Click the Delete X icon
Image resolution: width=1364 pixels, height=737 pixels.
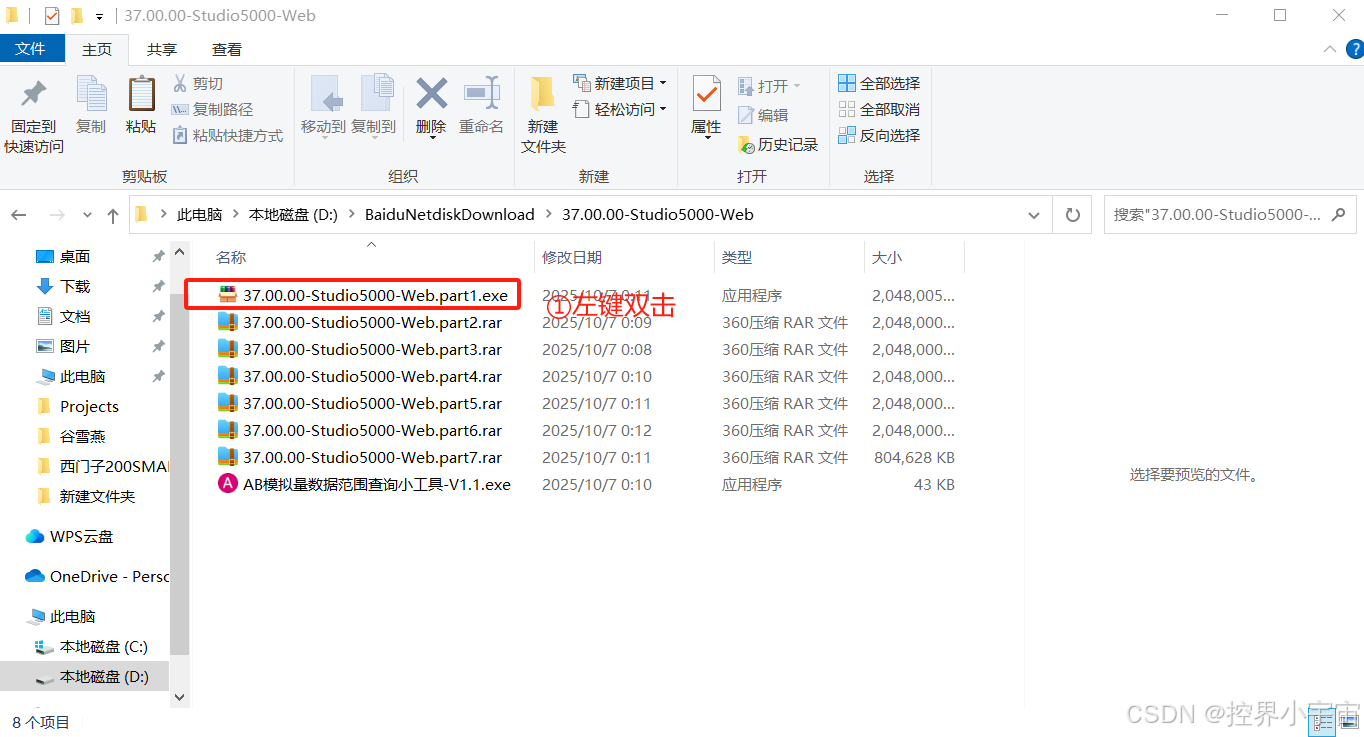tap(431, 94)
